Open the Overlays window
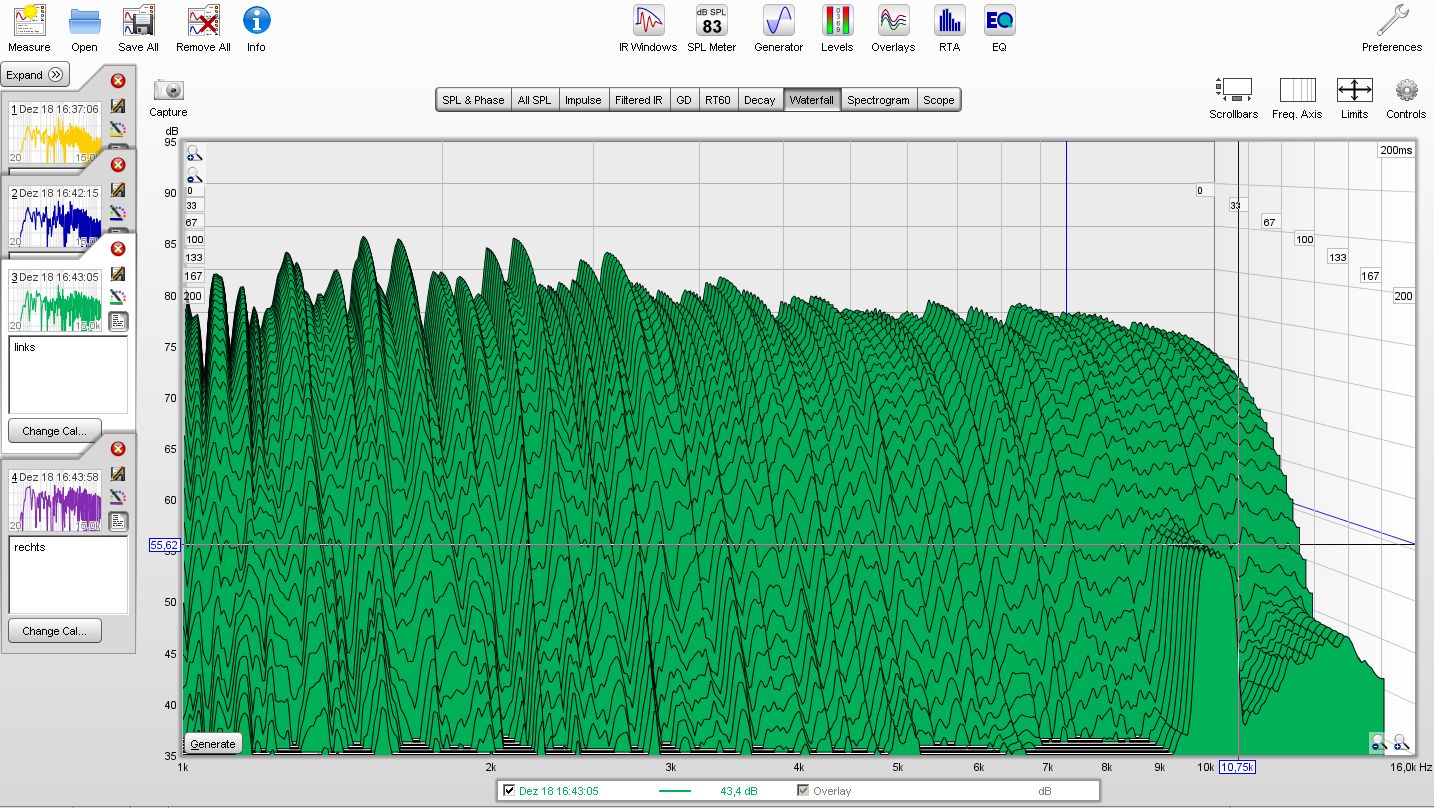 893,28
